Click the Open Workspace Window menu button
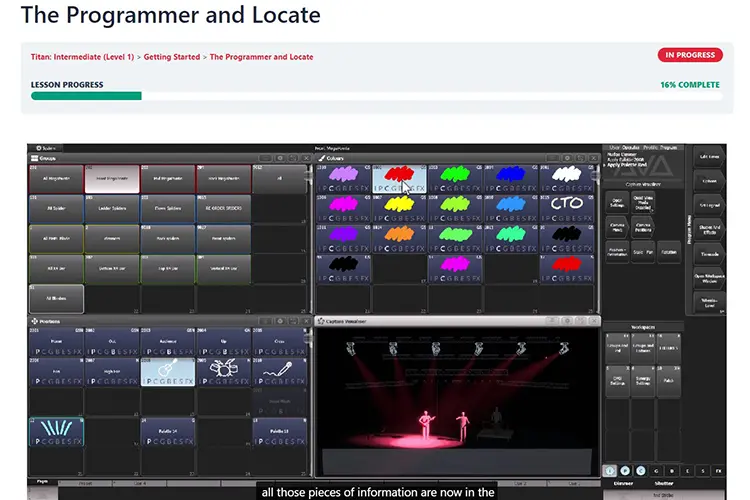The height and width of the screenshot is (500, 750). [709, 278]
